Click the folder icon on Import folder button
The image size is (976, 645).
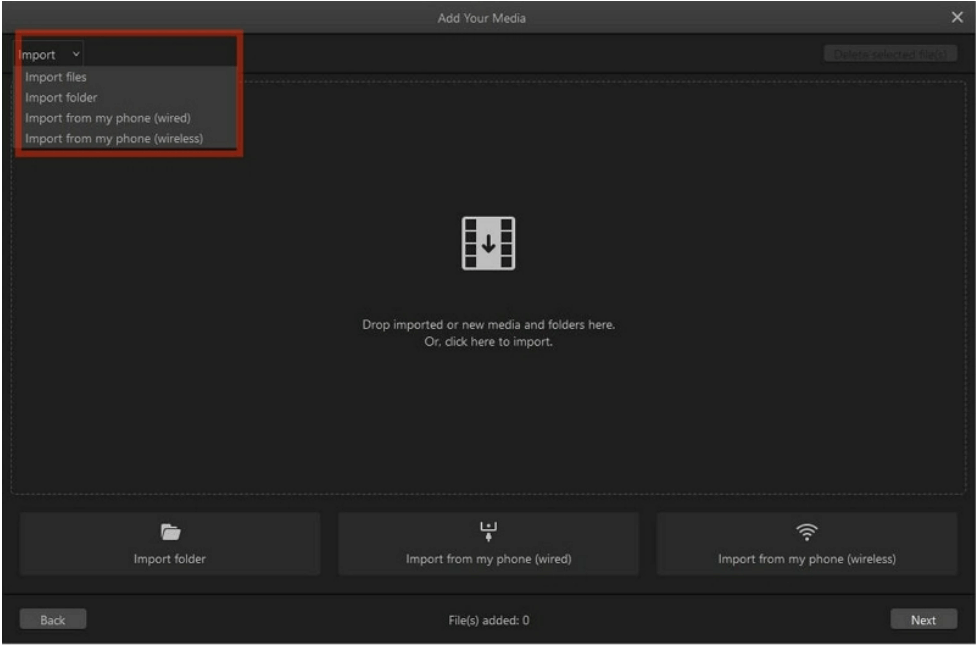(170, 532)
